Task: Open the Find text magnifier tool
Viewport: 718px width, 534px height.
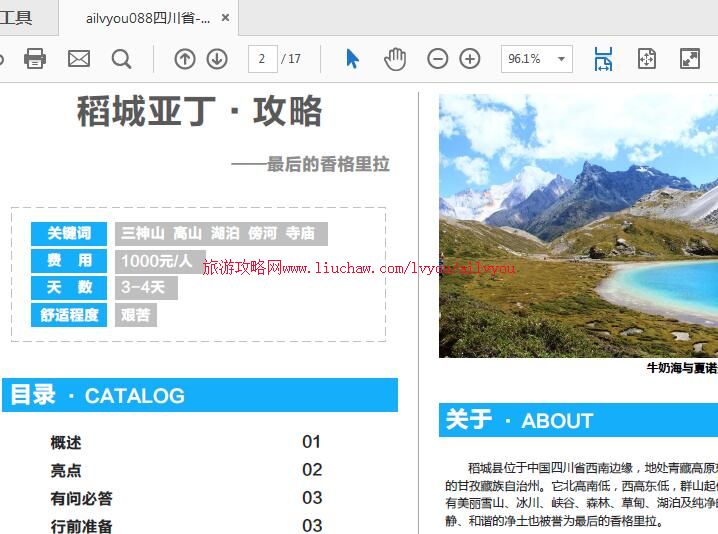Action: click(x=122, y=59)
